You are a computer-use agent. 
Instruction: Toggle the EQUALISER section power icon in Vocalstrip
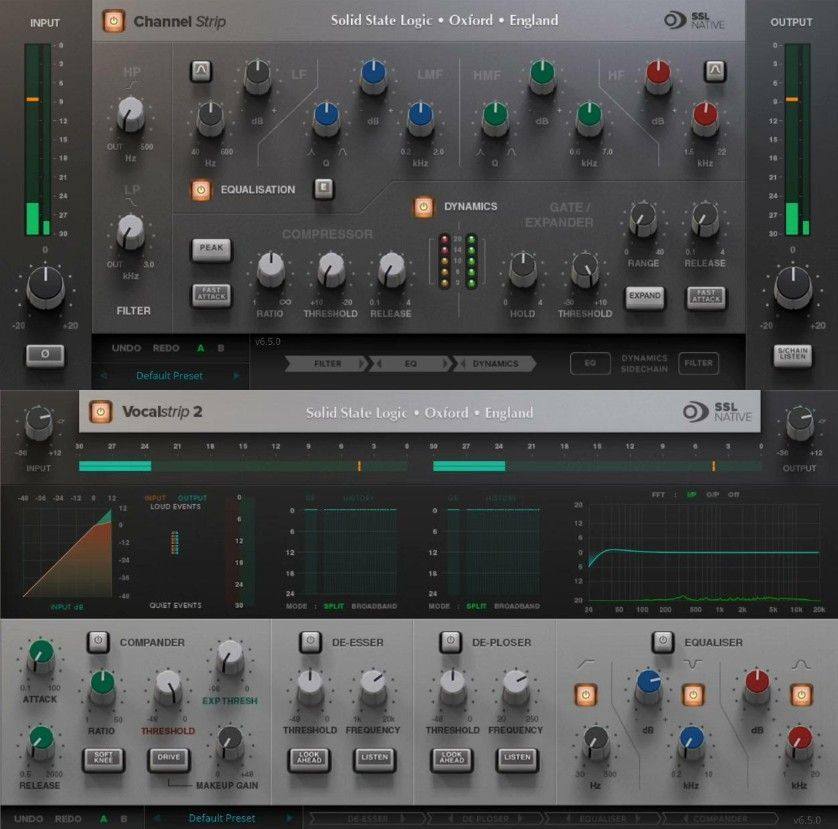point(661,642)
